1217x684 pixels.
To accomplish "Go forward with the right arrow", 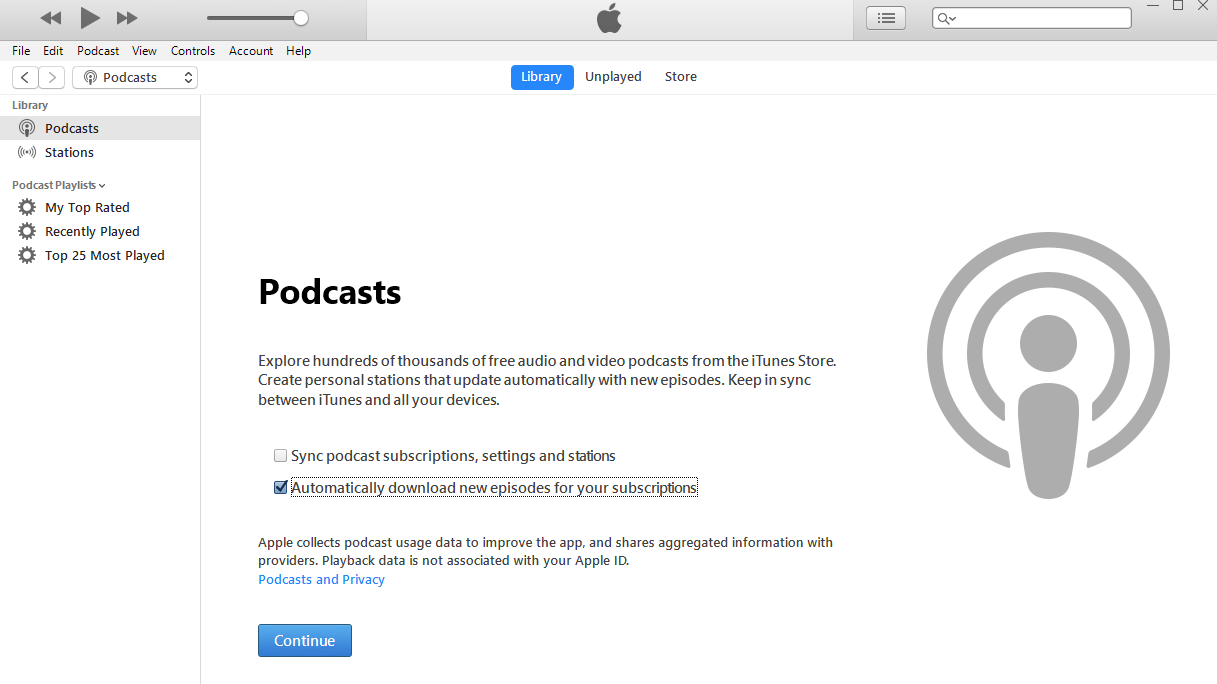I will (52, 77).
